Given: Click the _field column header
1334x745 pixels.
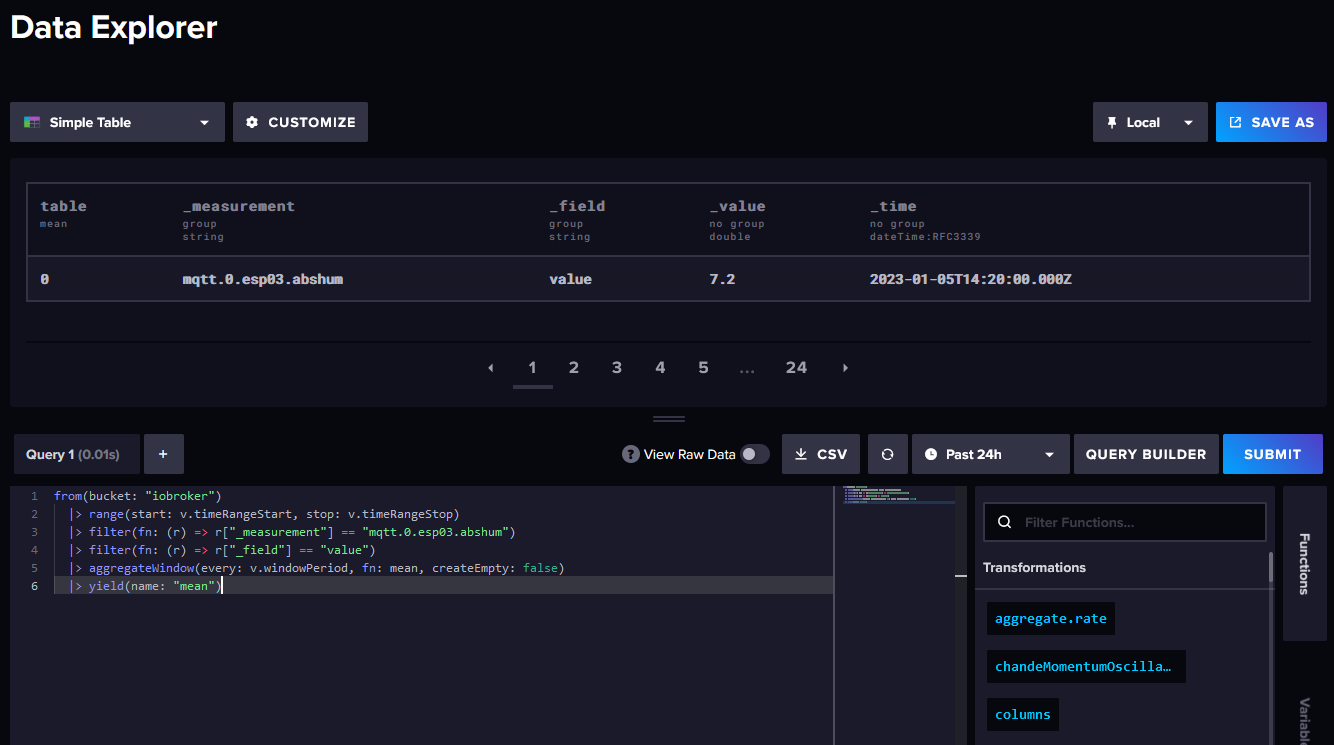Looking at the screenshot, I should (577, 206).
